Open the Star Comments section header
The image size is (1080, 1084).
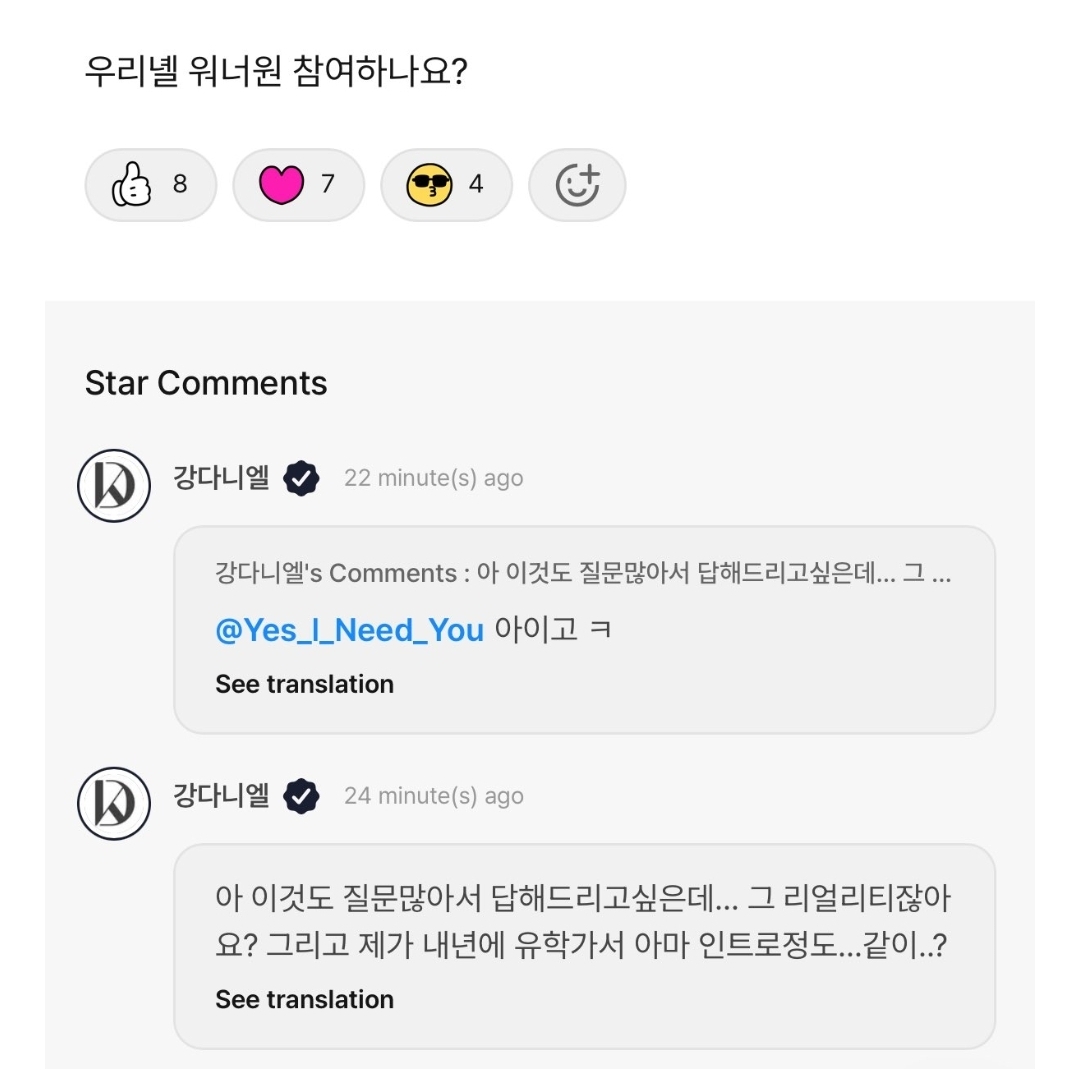coord(205,383)
